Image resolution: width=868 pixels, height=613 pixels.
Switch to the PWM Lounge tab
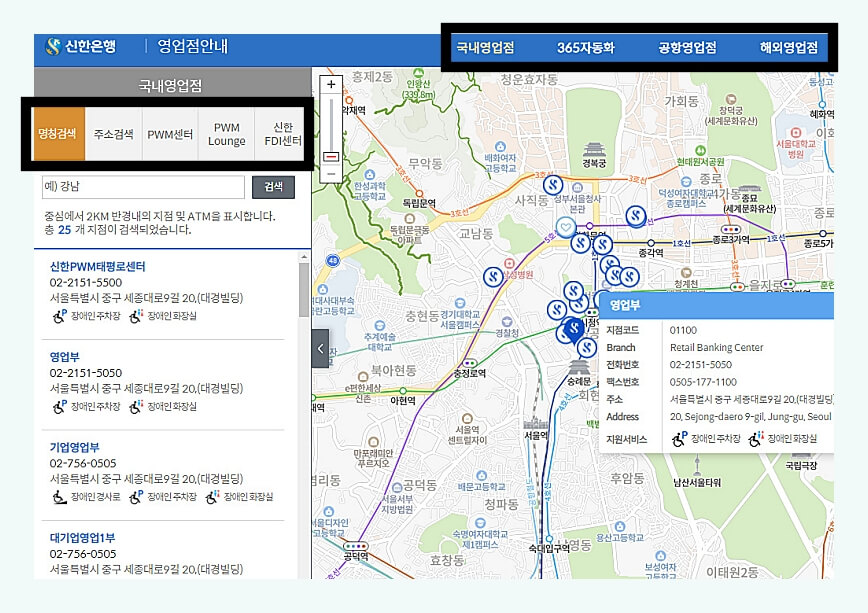click(226, 134)
